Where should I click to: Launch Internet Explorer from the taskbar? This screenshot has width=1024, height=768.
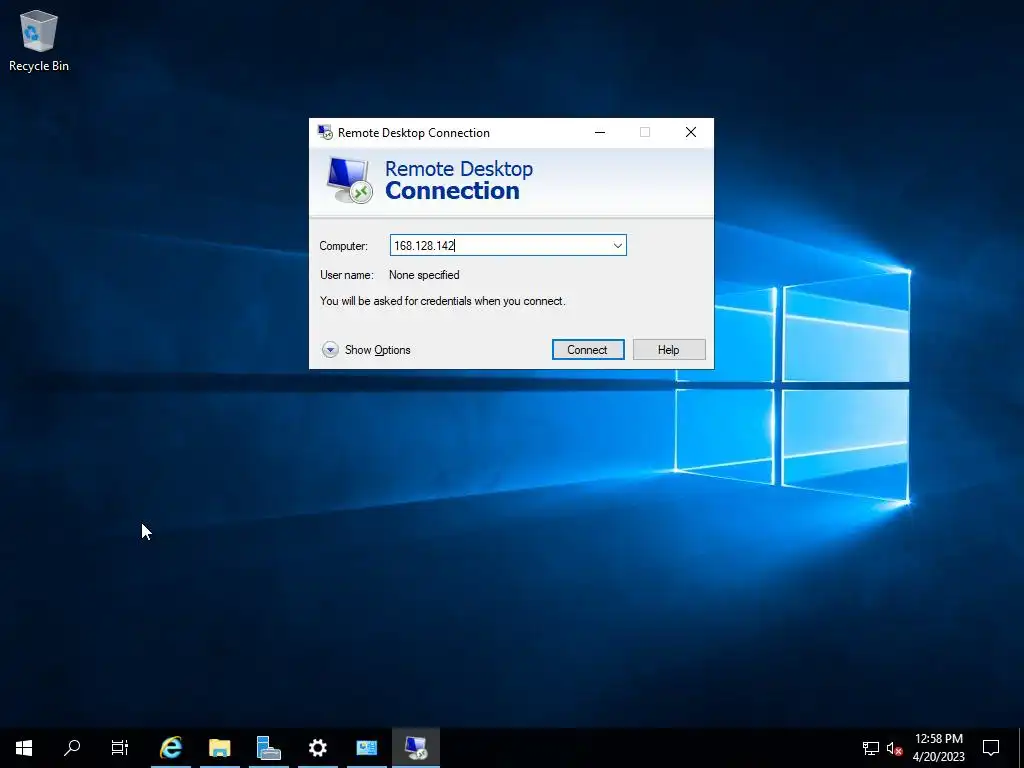pyautogui.click(x=171, y=748)
